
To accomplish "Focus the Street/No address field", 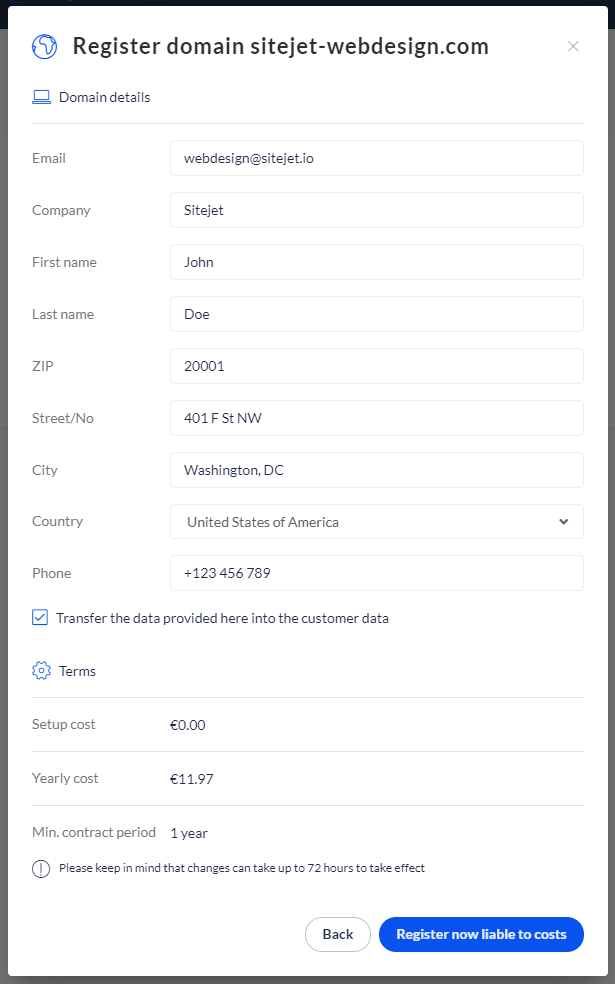I will (x=376, y=418).
